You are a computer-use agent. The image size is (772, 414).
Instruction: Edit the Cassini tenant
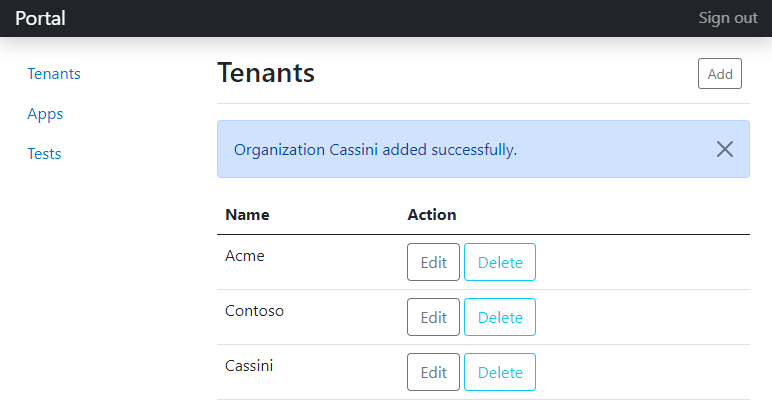point(433,372)
